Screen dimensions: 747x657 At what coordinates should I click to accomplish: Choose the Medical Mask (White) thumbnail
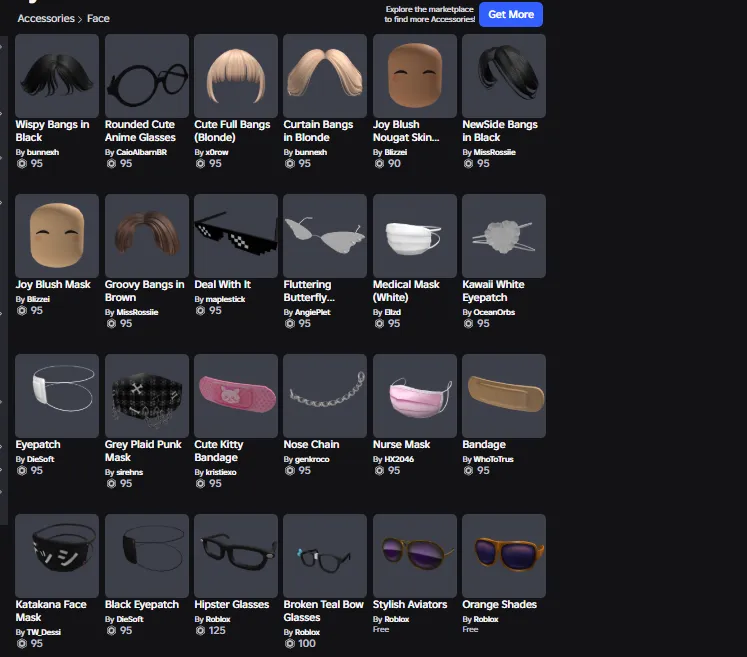click(x=415, y=236)
